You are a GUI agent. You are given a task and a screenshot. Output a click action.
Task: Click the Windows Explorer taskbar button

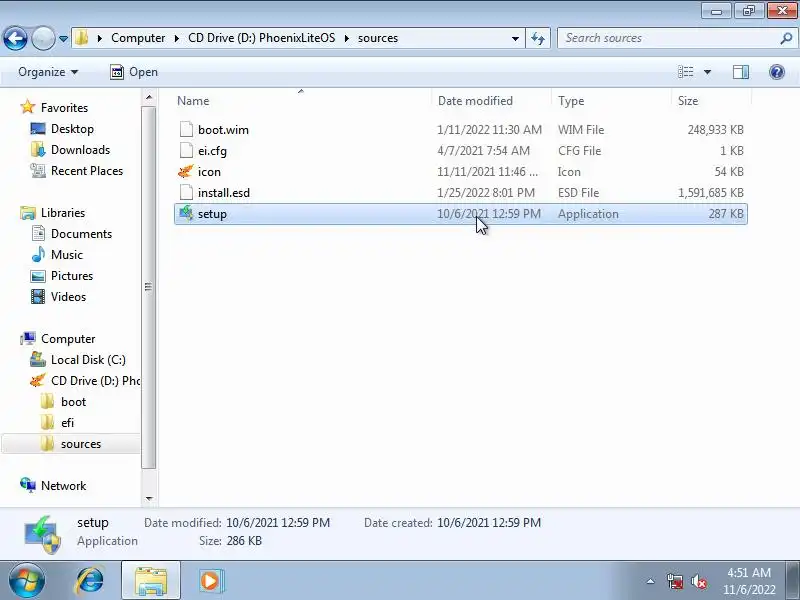coord(151,581)
